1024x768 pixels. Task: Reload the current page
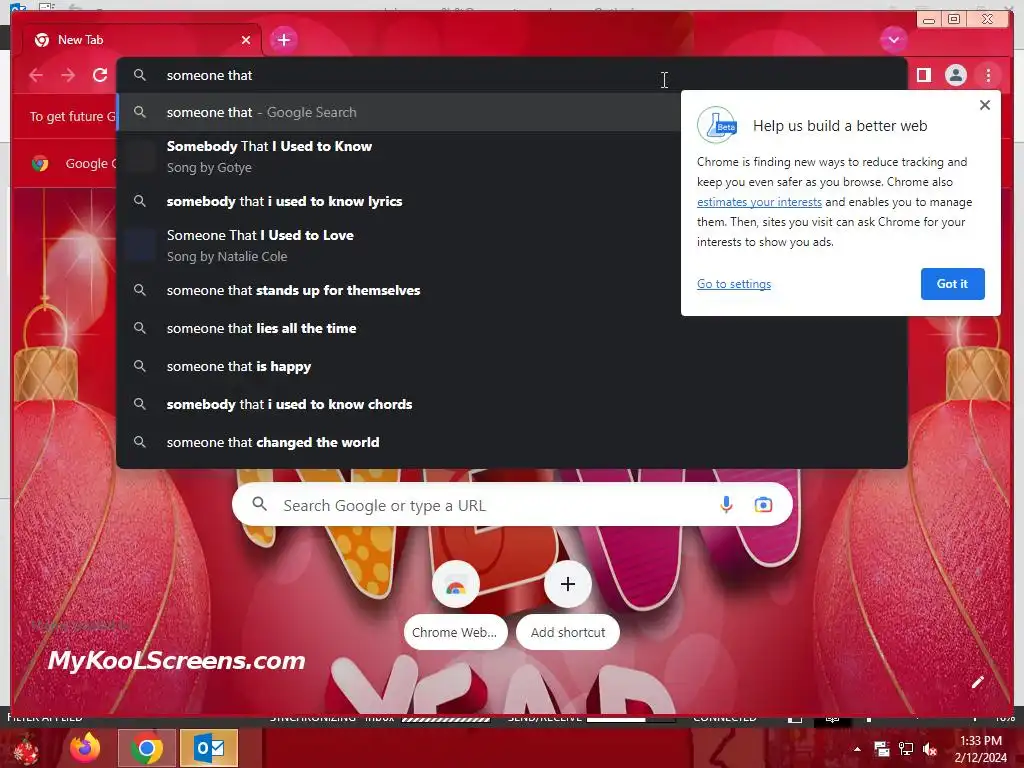click(100, 75)
